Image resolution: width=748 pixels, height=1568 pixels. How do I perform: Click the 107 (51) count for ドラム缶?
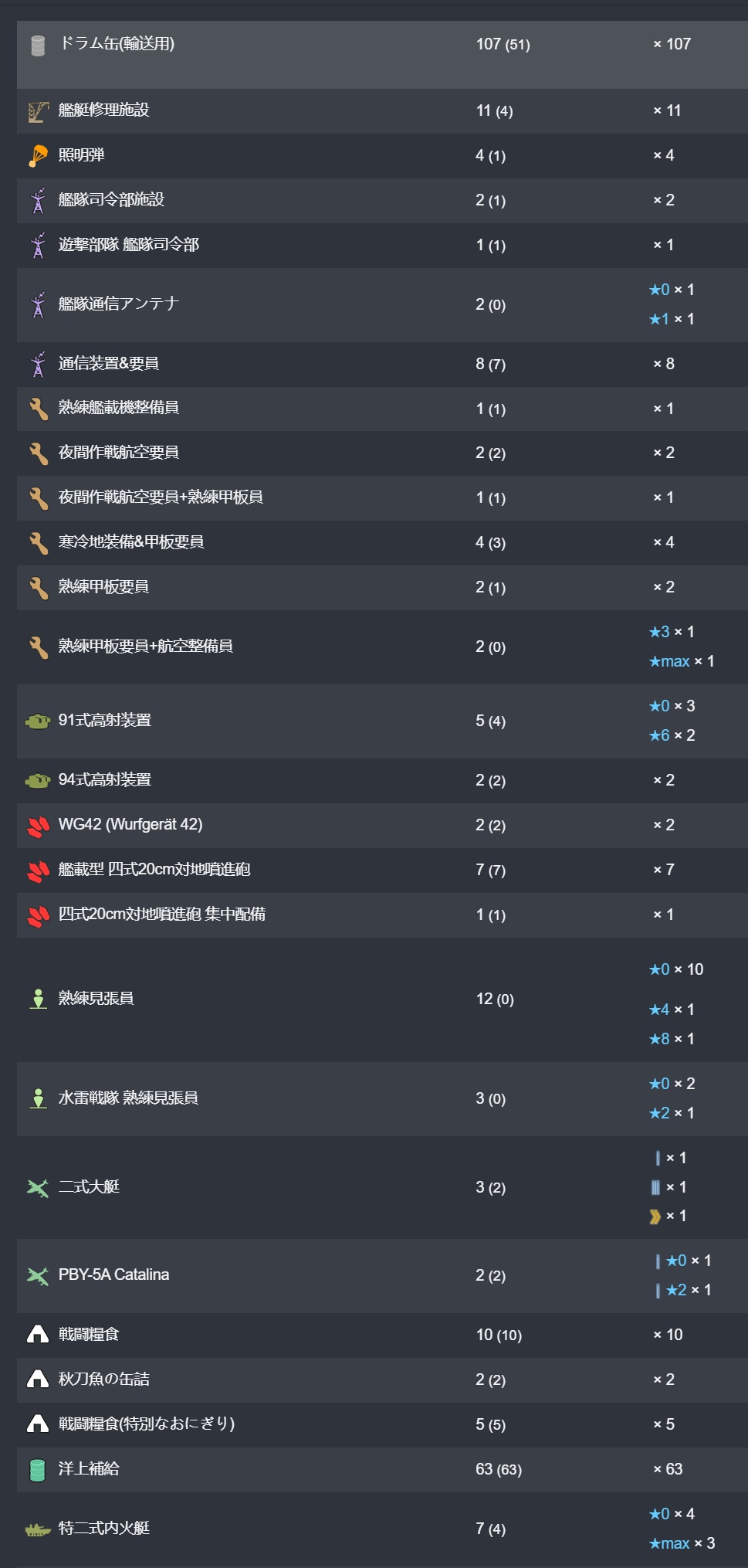click(503, 44)
